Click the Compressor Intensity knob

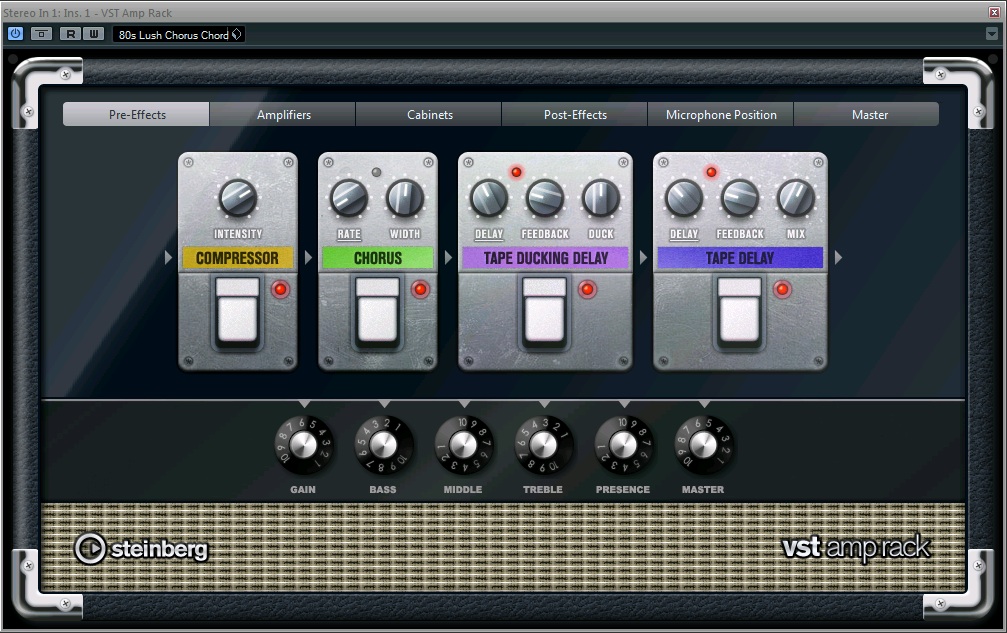click(238, 198)
